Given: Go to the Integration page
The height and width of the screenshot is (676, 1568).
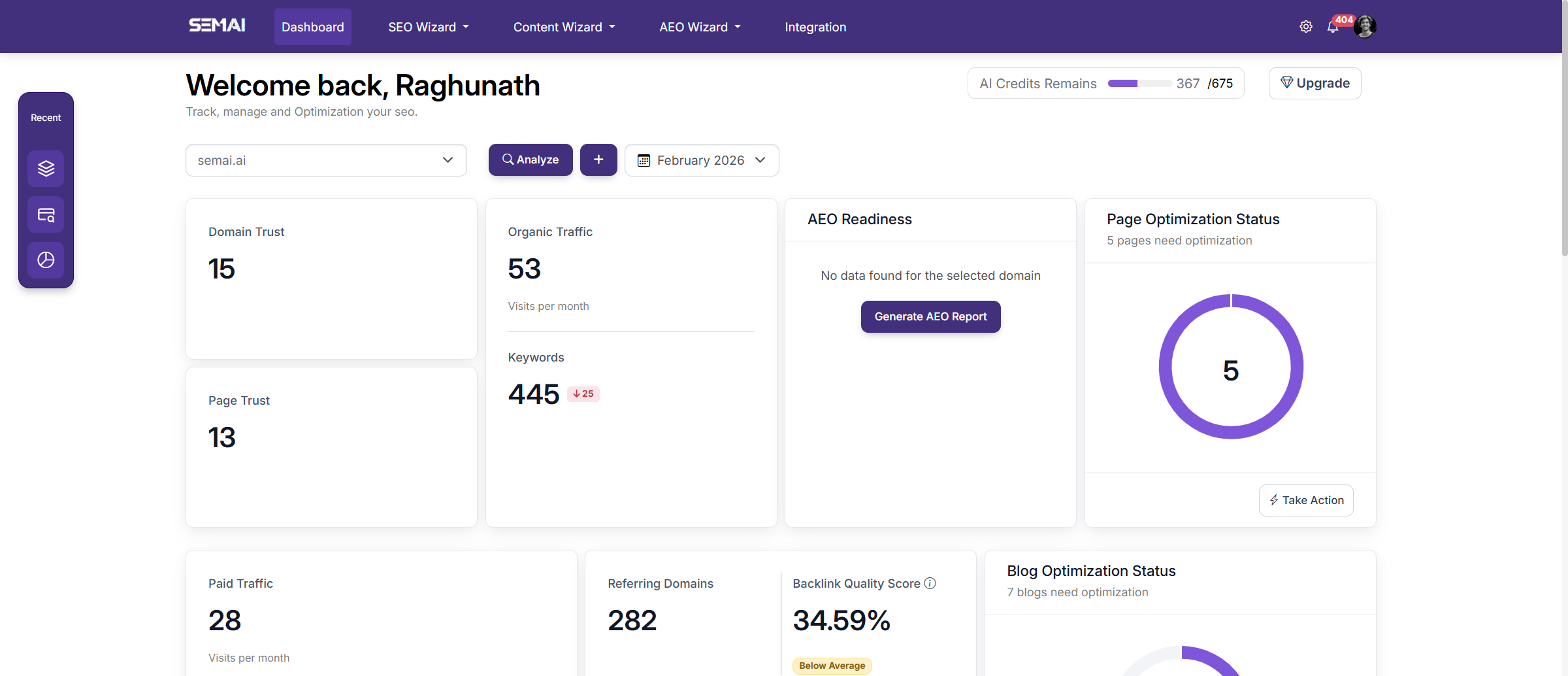Looking at the screenshot, I should [x=815, y=27].
